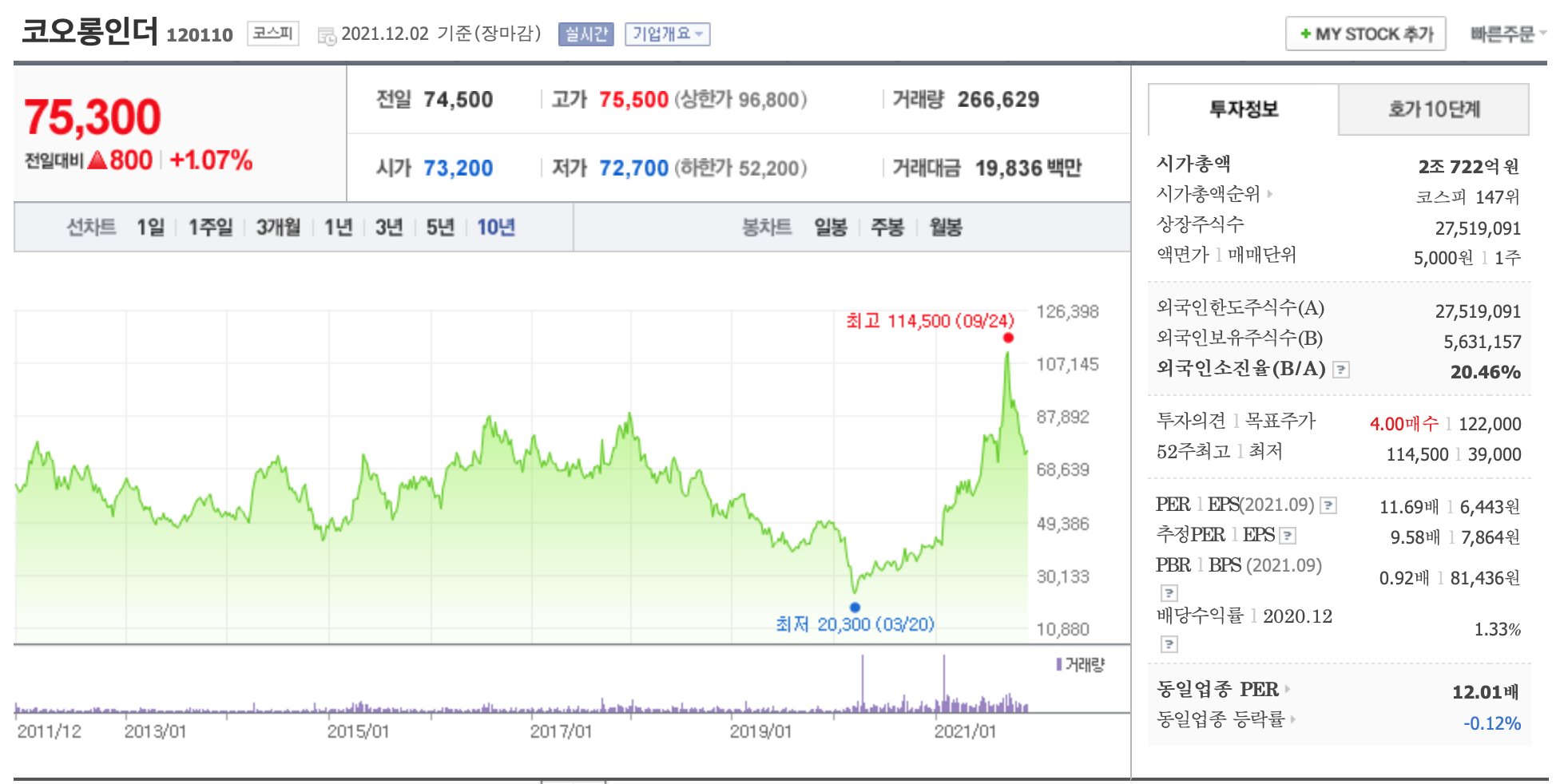Click the 전일 value 74,500
Viewport: 1564px width, 784px height.
(458, 100)
